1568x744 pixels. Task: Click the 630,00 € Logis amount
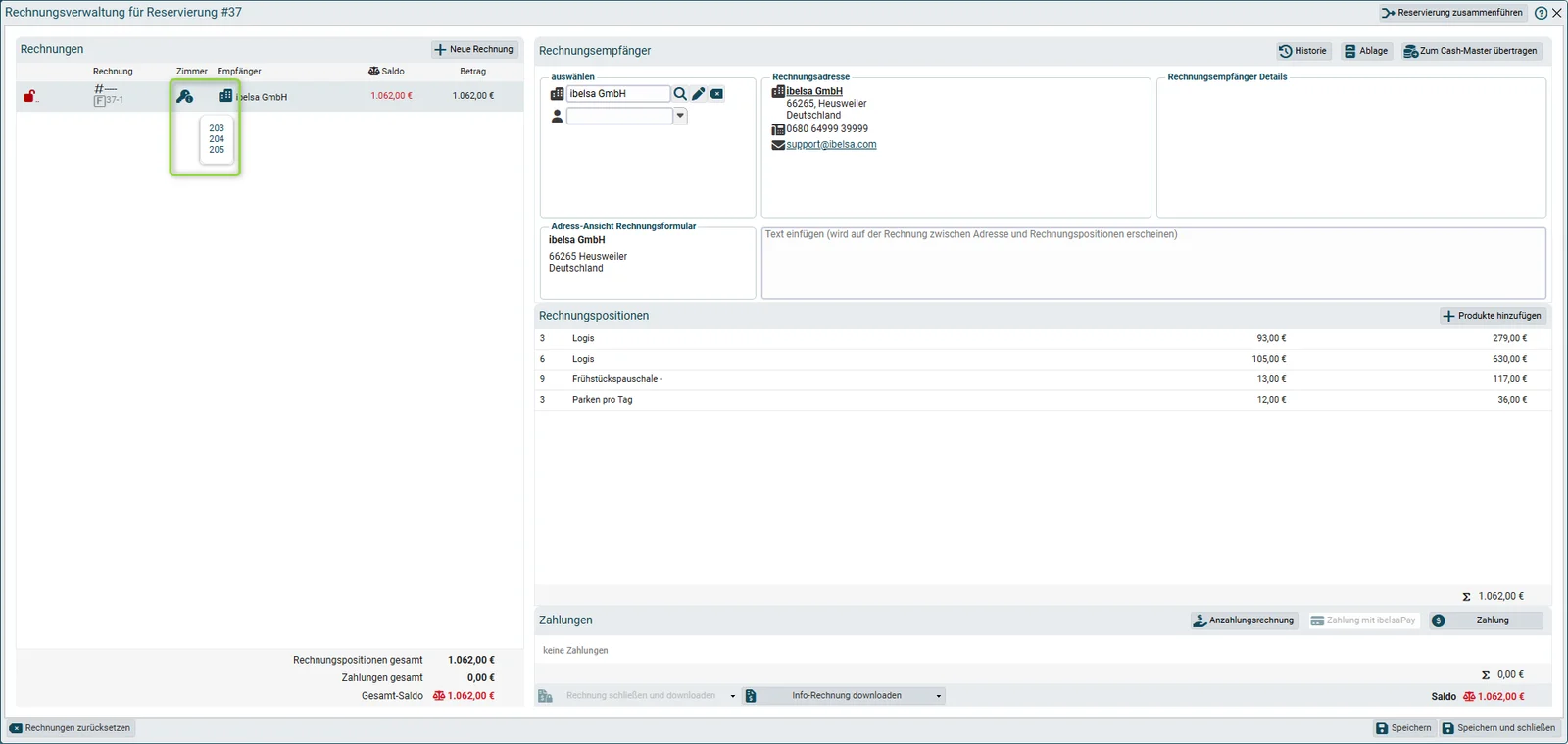pos(1509,359)
